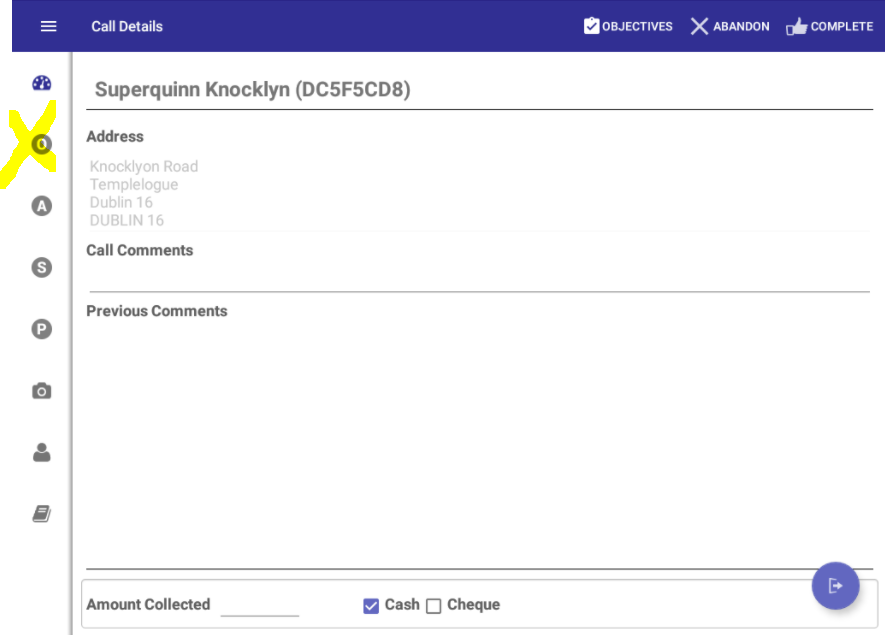Focus the Amount Collected input field
This screenshot has height=635, width=885.
tap(260, 605)
